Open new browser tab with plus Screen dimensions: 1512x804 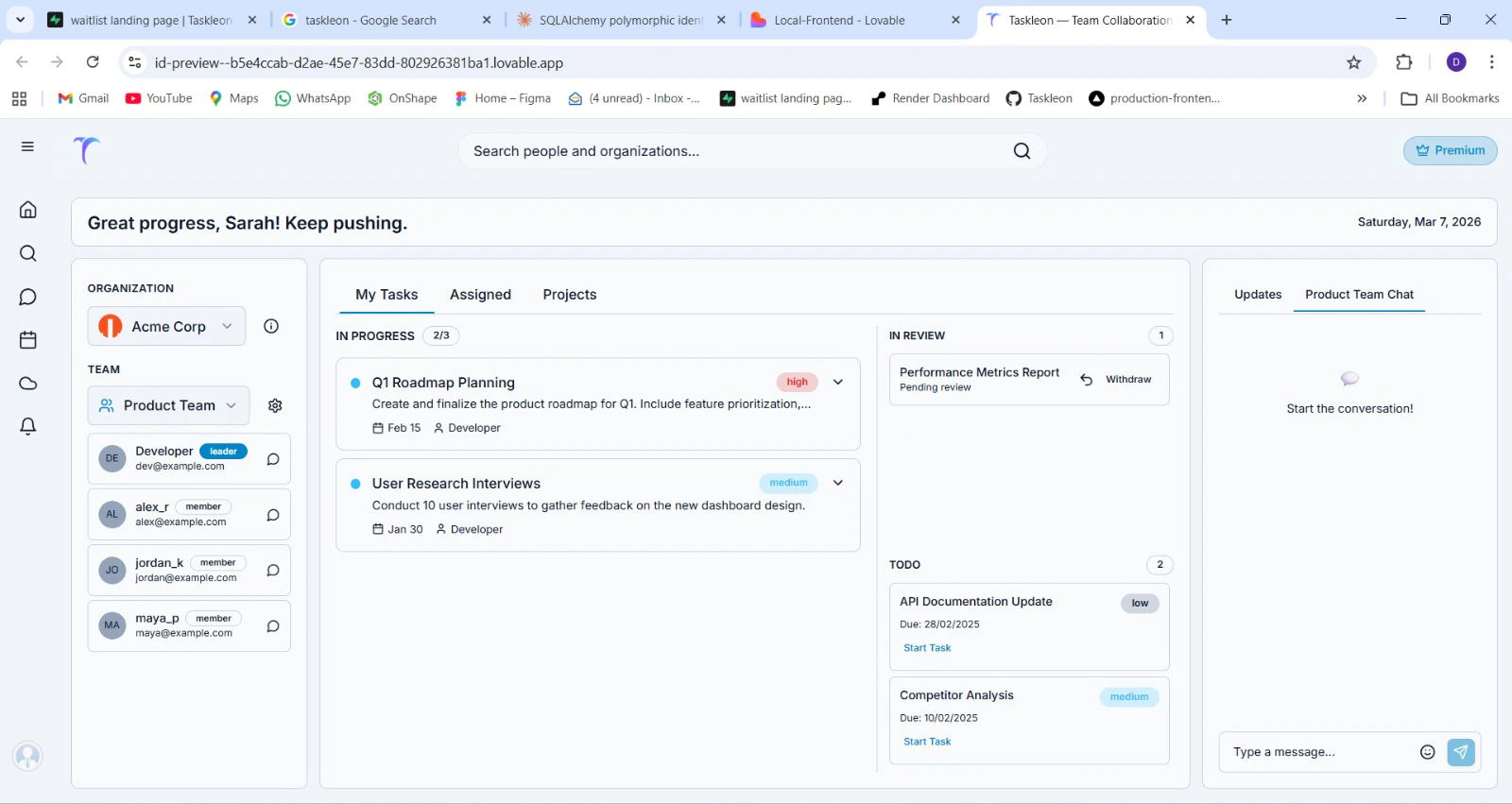1227,20
